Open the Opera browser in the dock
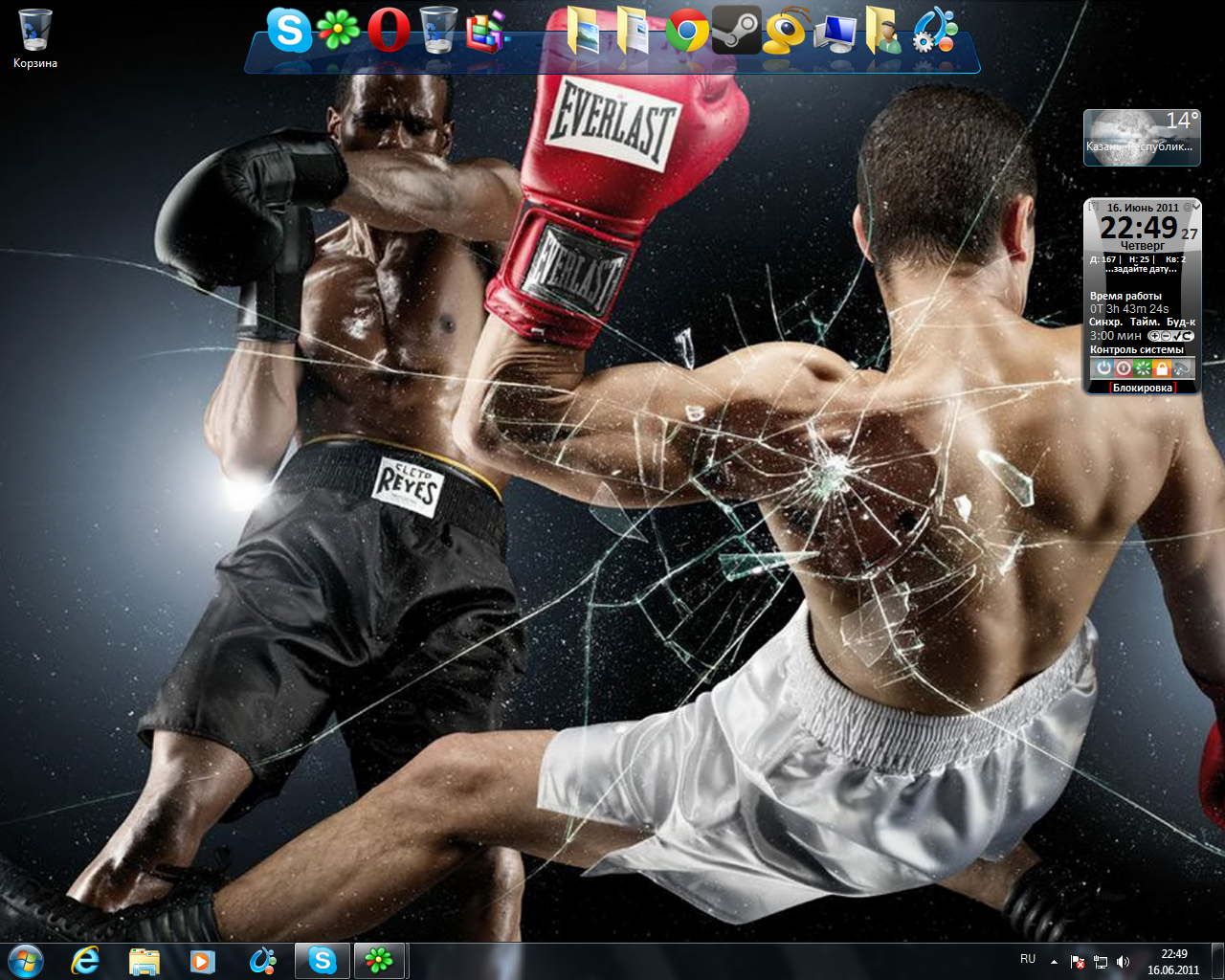1225x980 pixels. coord(388,30)
